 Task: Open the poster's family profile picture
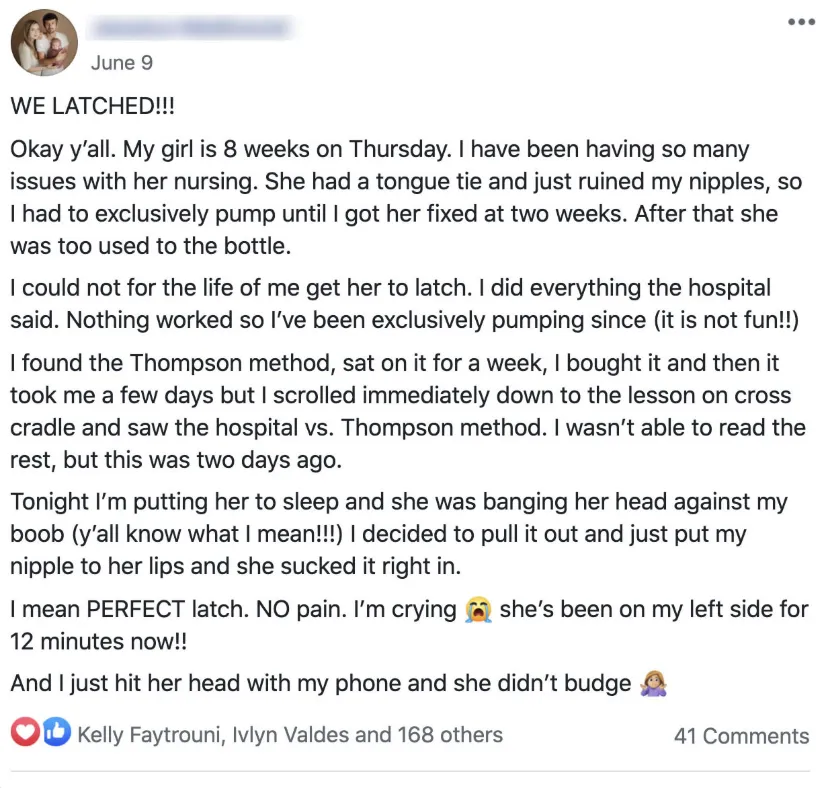point(44,42)
